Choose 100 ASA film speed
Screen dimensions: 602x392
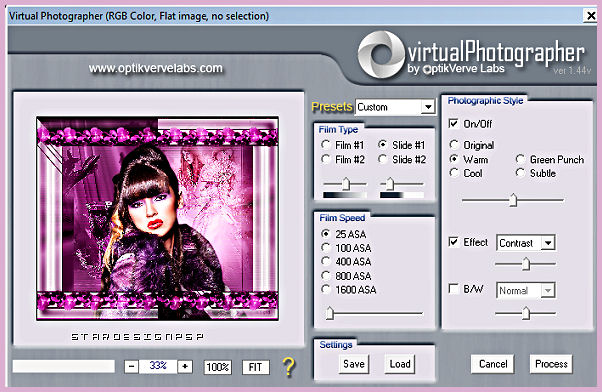point(326,248)
